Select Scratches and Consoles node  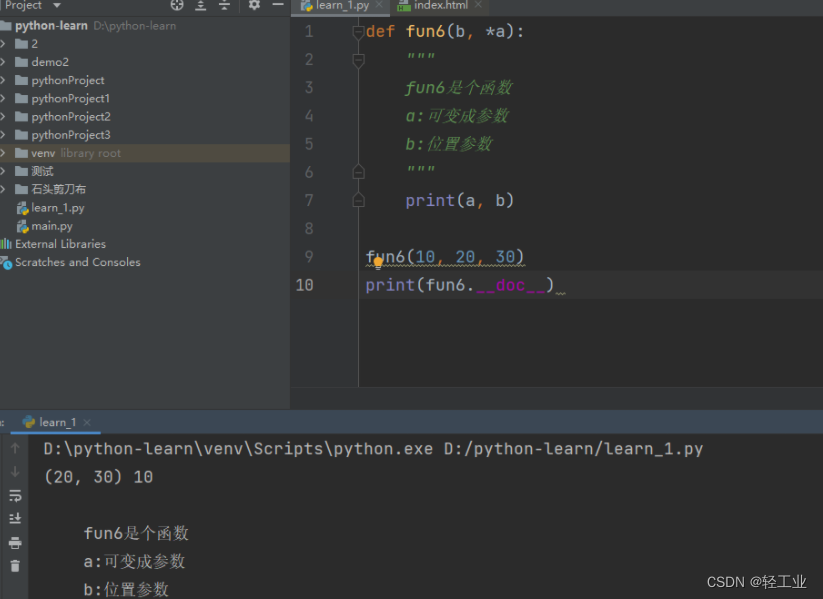click(x=78, y=262)
